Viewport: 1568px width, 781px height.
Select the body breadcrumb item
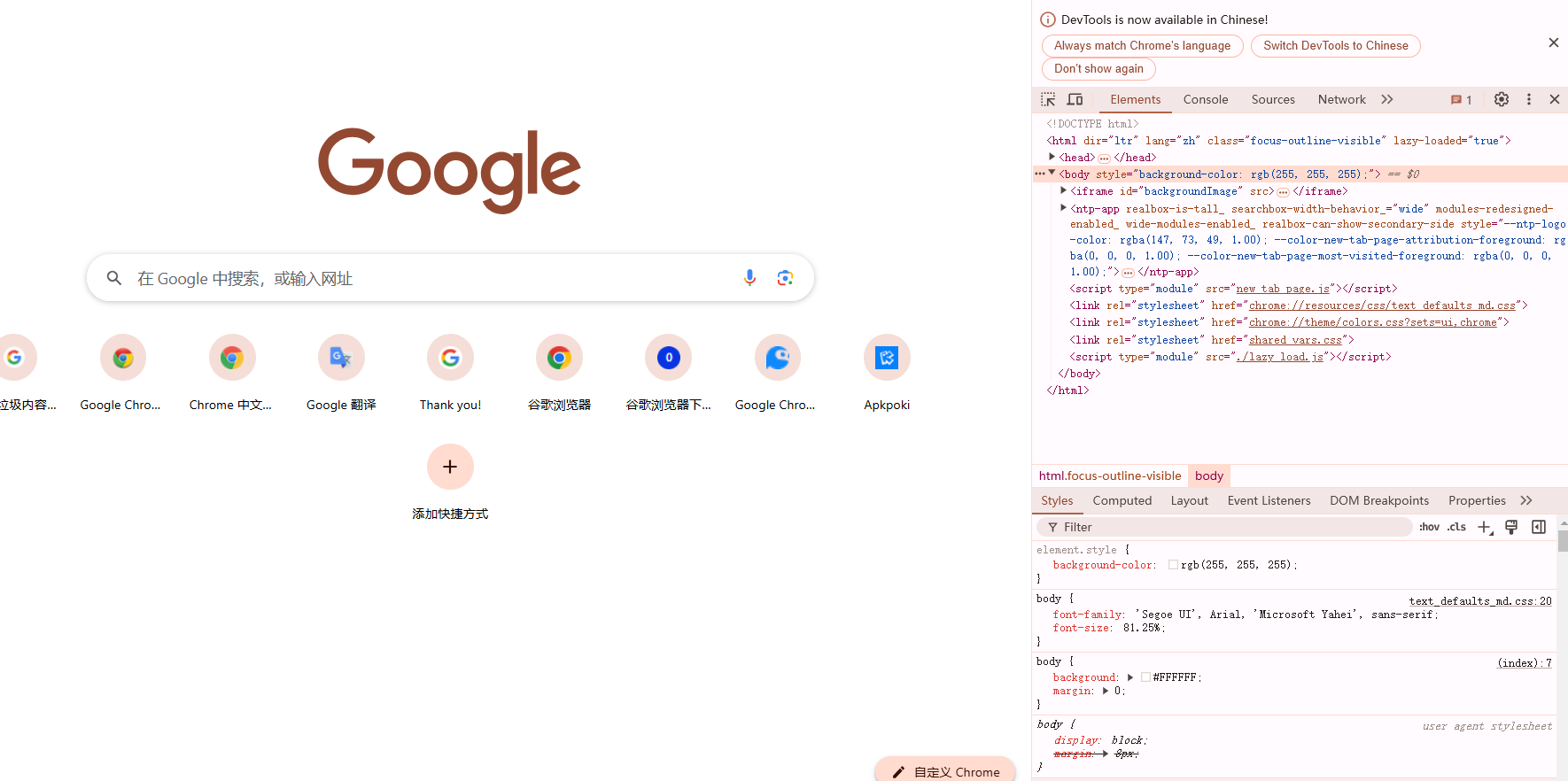[1209, 476]
